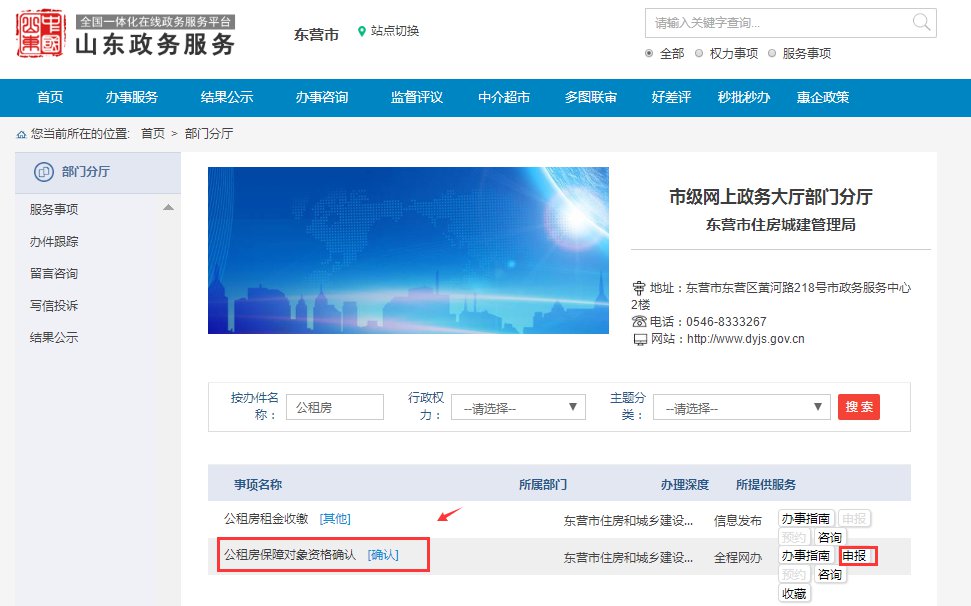The height and width of the screenshot is (606, 971).
Task: Click the 所属部门 column header
Action: (x=543, y=485)
